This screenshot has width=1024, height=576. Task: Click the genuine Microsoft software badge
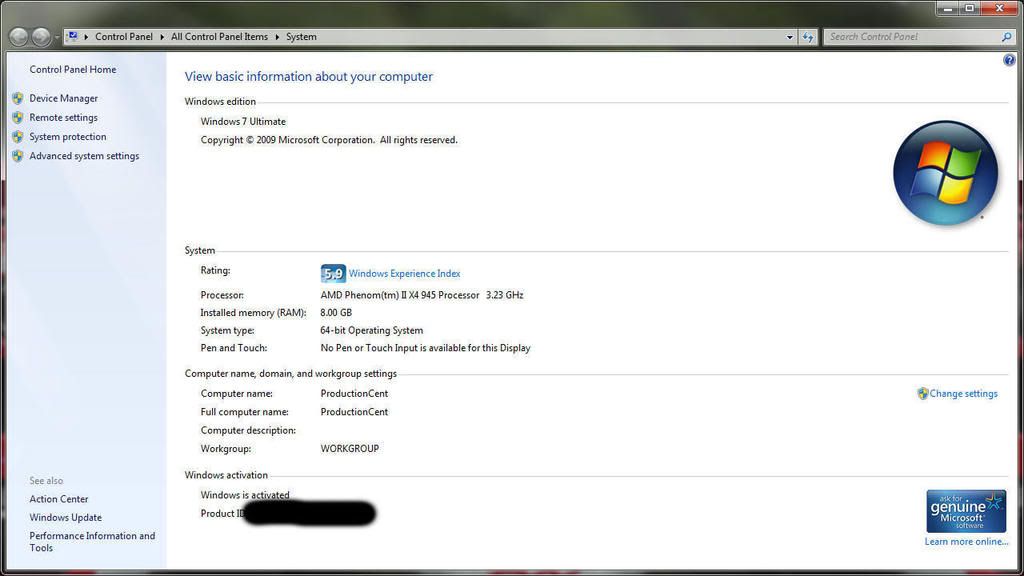tap(966, 511)
